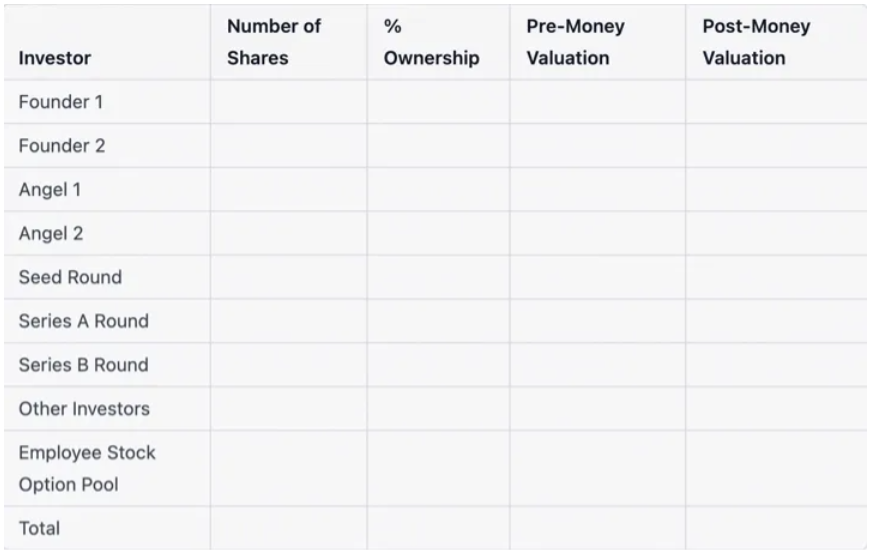Screen dimensions: 871x559
Task: Select the Total row label
Action: coord(40,528)
